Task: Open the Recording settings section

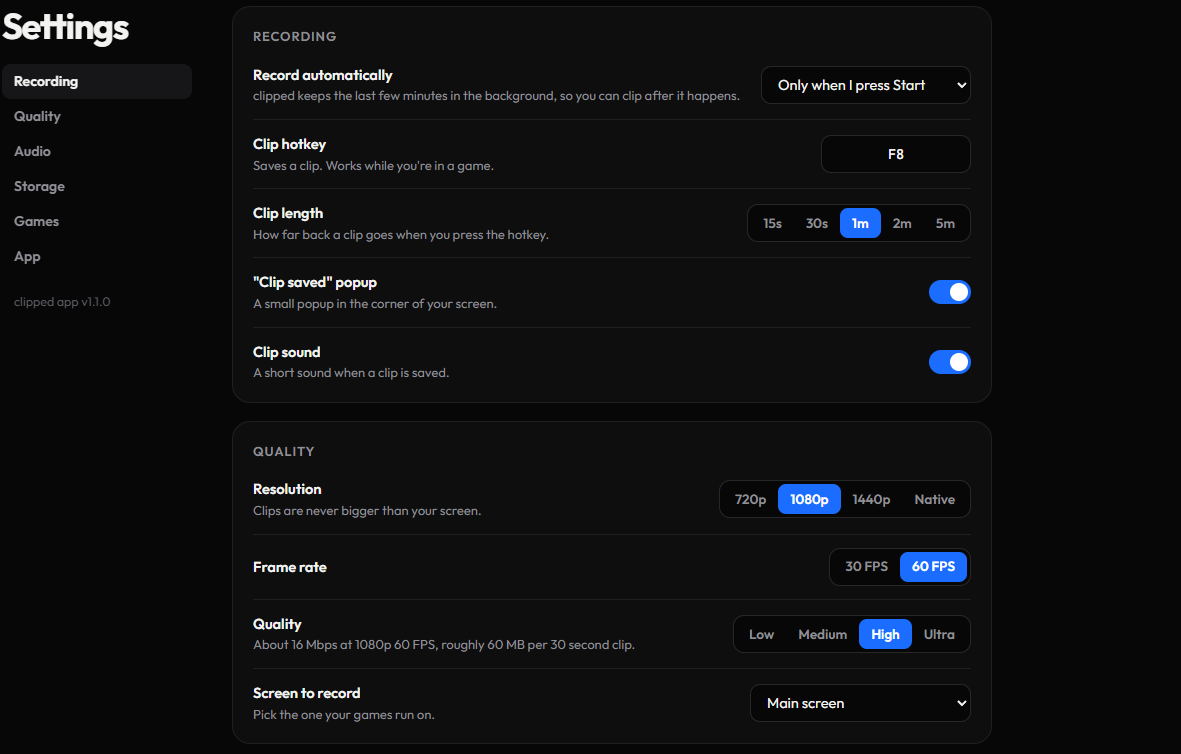Action: click(96, 81)
